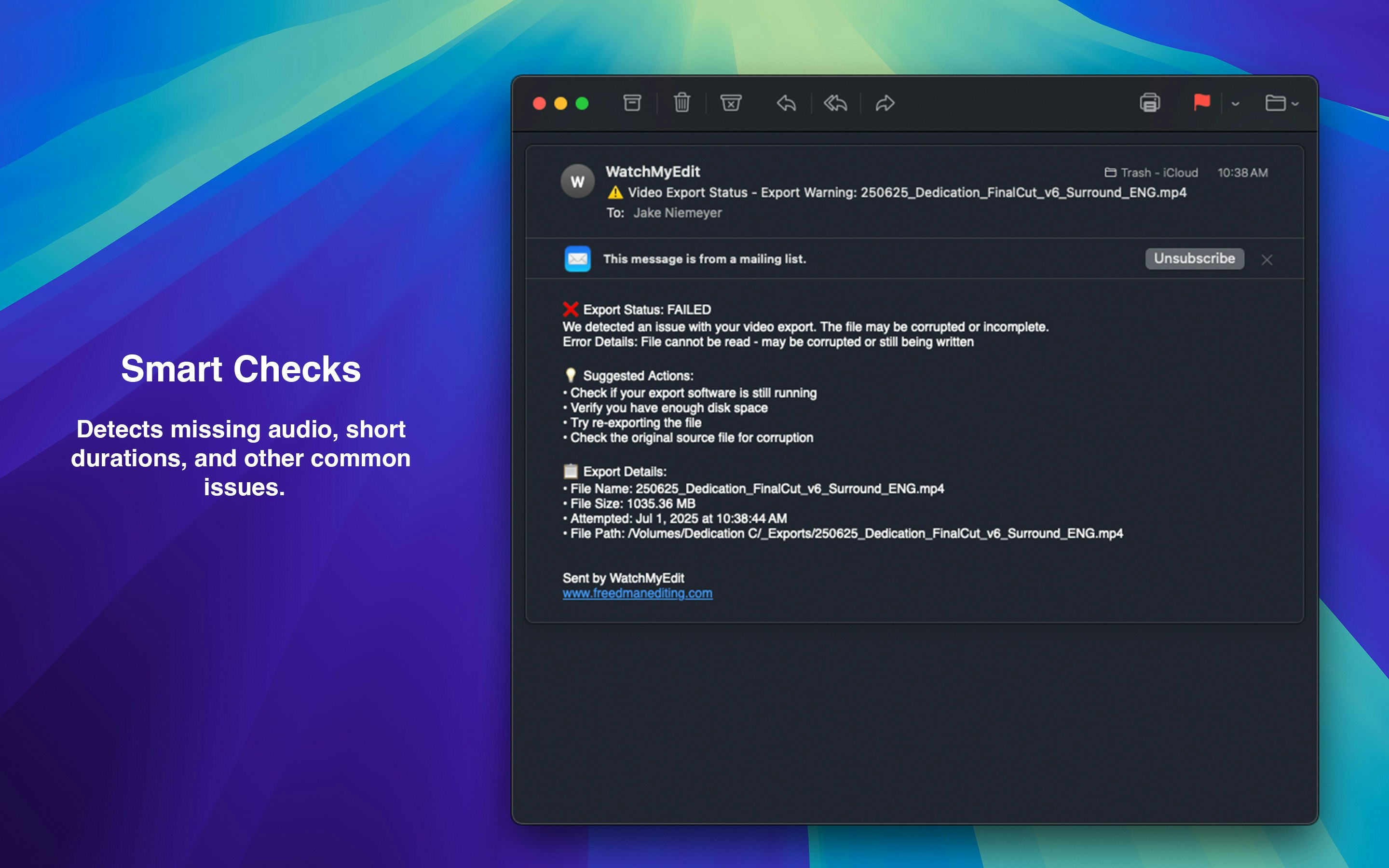This screenshot has width=1389, height=868.
Task: Click the mail envelope icon in banner
Action: 577,259
